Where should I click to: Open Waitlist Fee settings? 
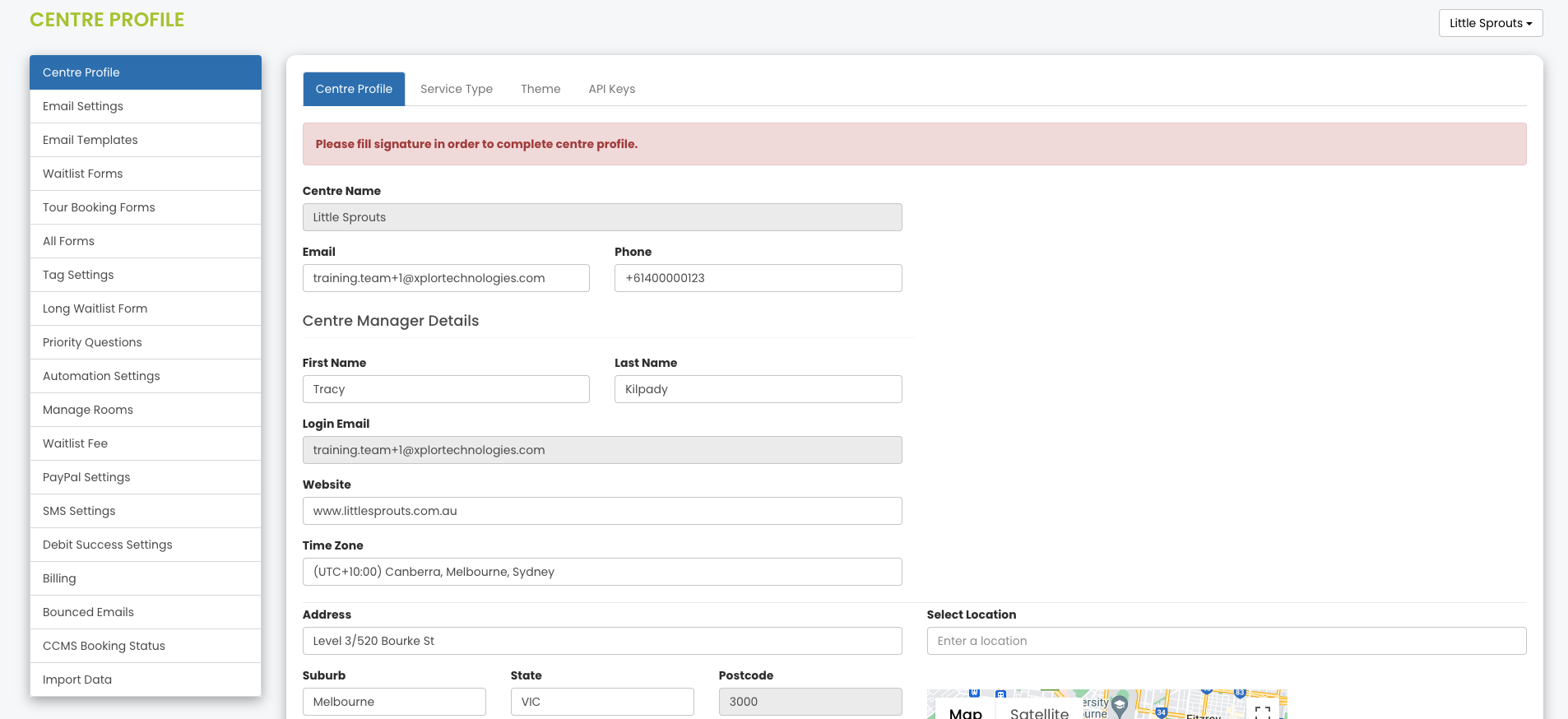click(x=146, y=443)
